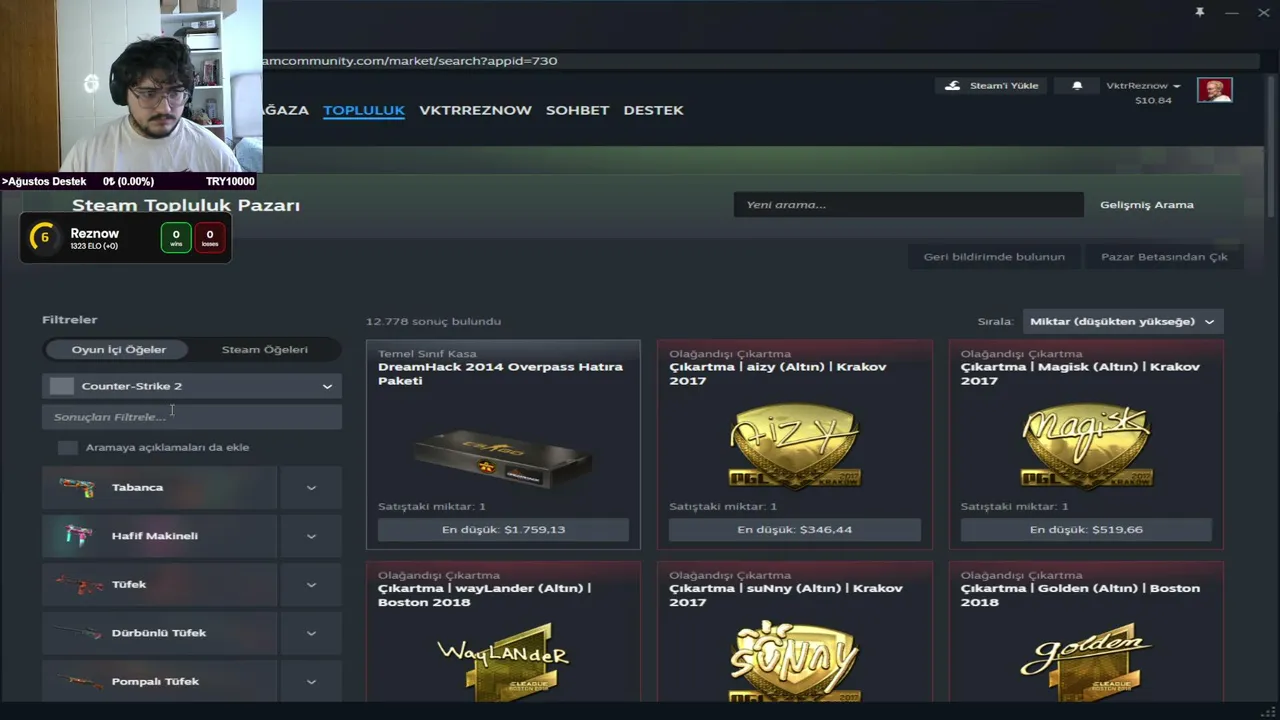The height and width of the screenshot is (720, 1280).
Task: Click the En düşük: $346,44 price button
Action: 795,530
